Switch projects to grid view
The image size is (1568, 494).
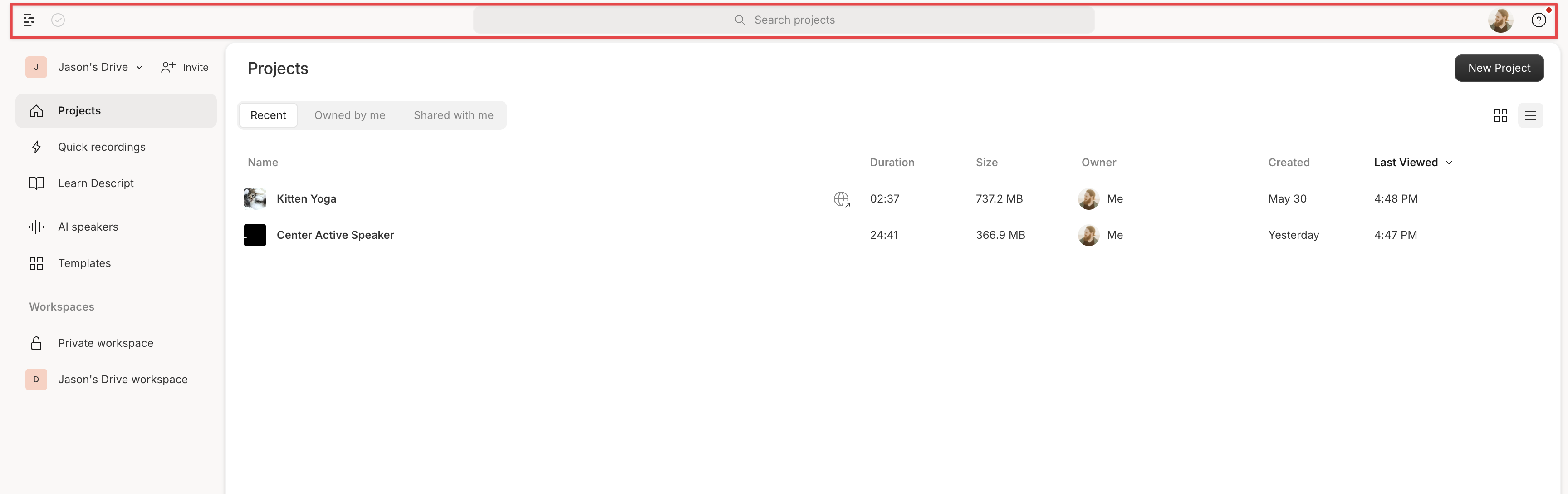(x=1500, y=115)
